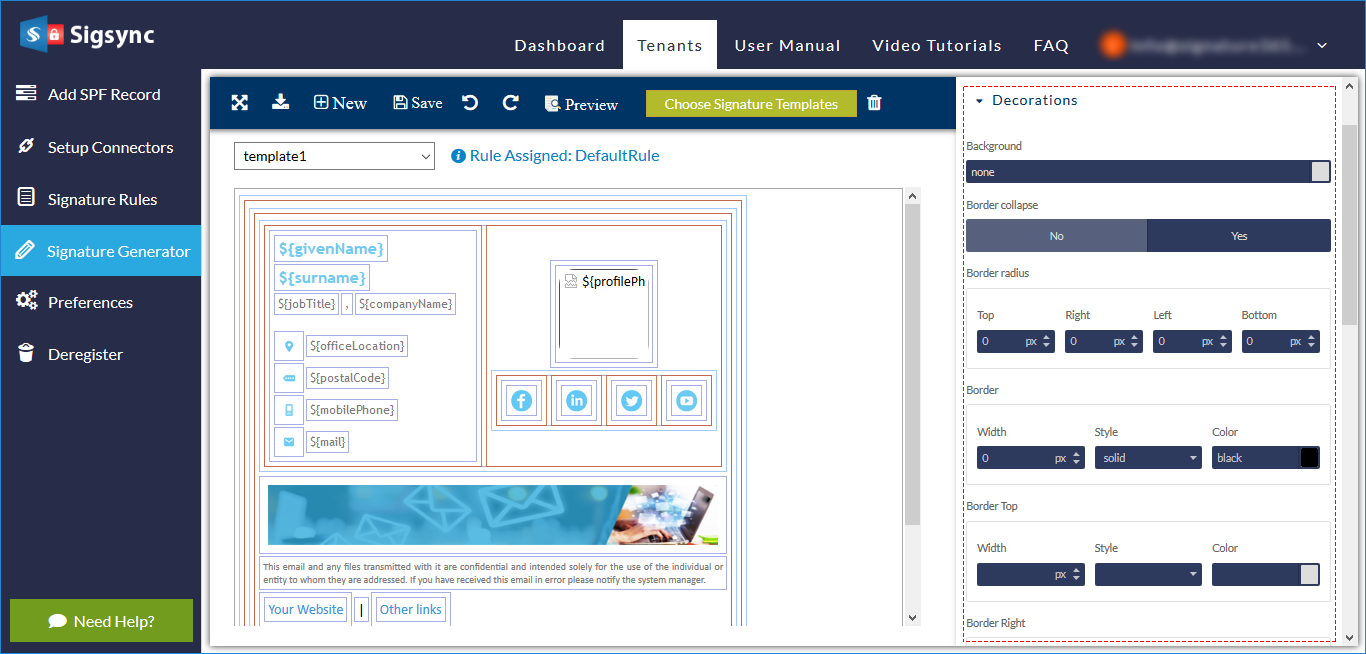Open Signature Rules in sidebar
The width and height of the screenshot is (1366, 654).
click(x=102, y=199)
